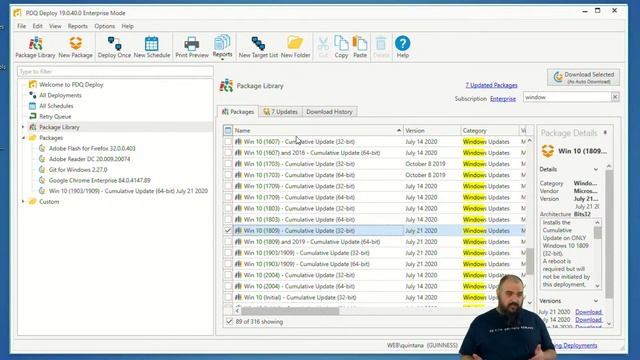Switch to the 7 Updates tab
Viewport: 640px width, 360px height.
(x=280, y=112)
